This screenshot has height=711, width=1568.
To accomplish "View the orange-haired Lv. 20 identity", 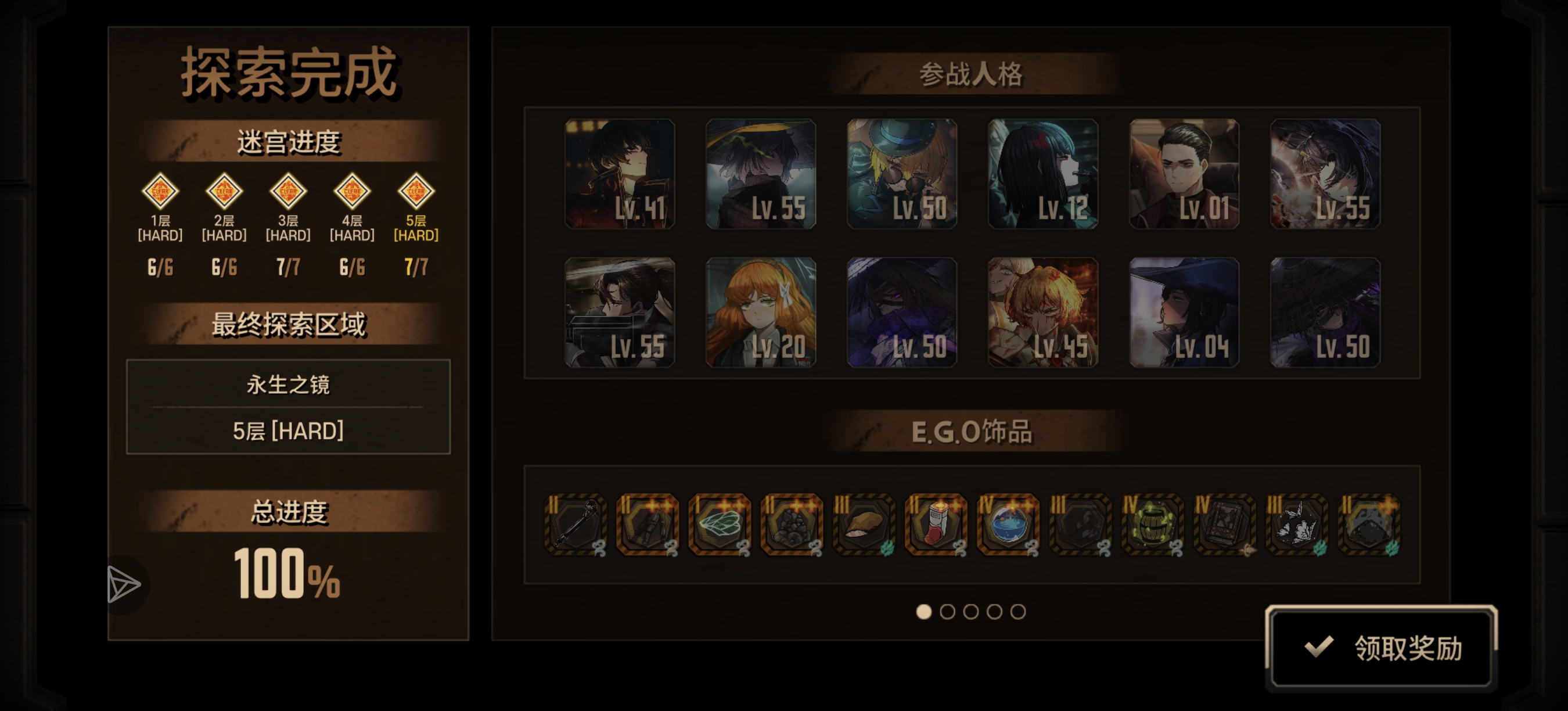I will [x=760, y=313].
